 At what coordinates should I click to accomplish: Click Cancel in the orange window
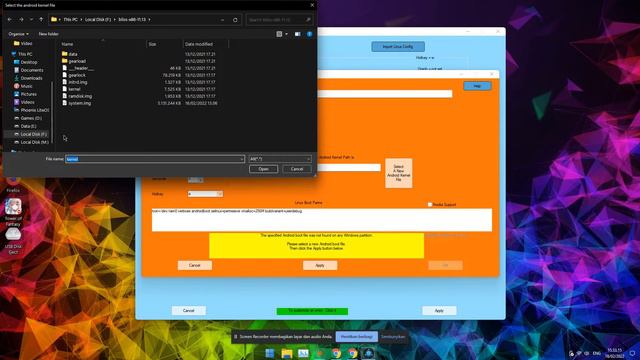[195, 265]
